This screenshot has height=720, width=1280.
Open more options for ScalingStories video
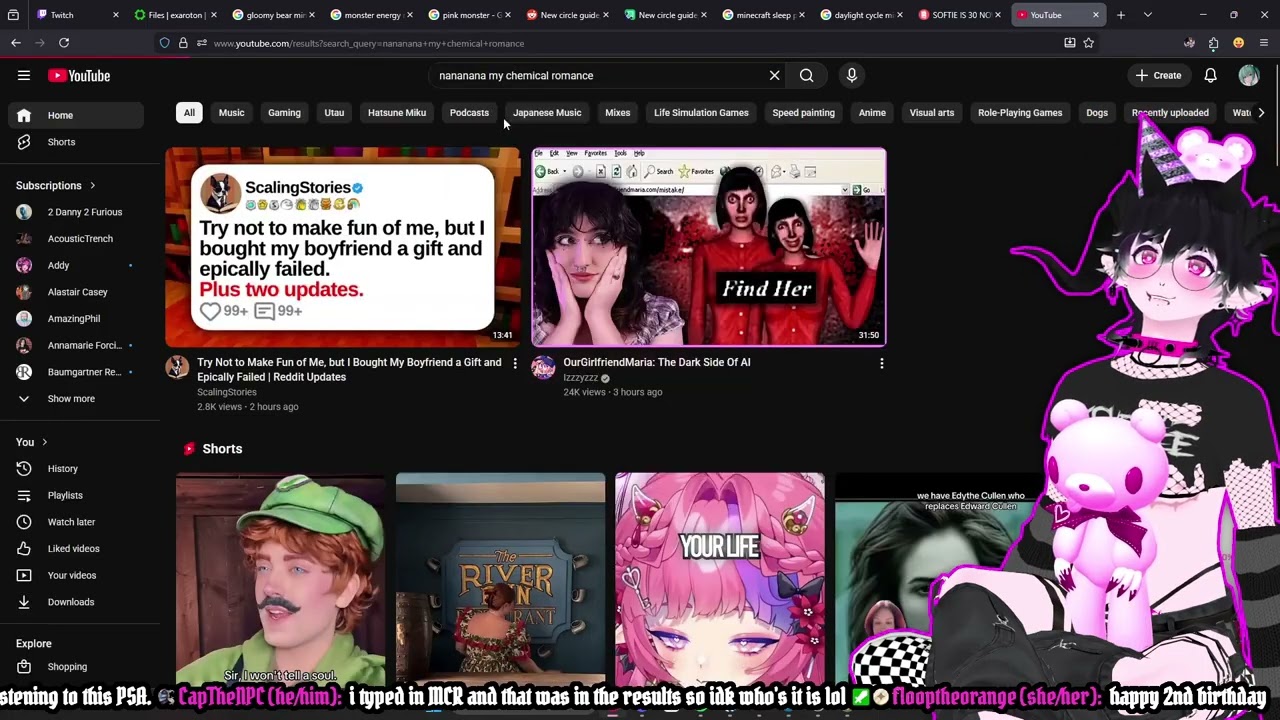click(x=515, y=363)
